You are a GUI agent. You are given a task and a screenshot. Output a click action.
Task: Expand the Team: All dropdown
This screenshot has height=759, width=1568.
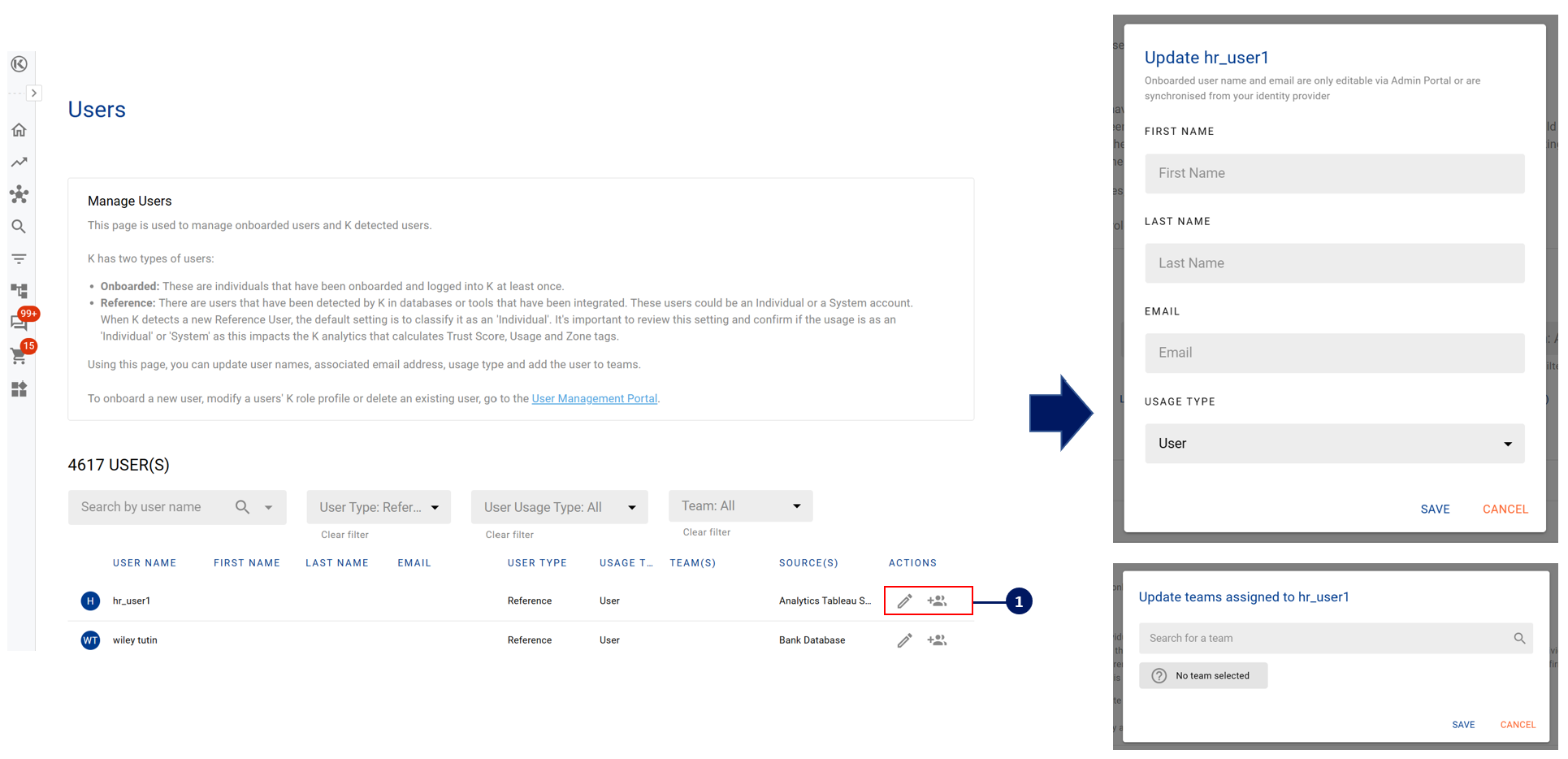tap(740, 506)
